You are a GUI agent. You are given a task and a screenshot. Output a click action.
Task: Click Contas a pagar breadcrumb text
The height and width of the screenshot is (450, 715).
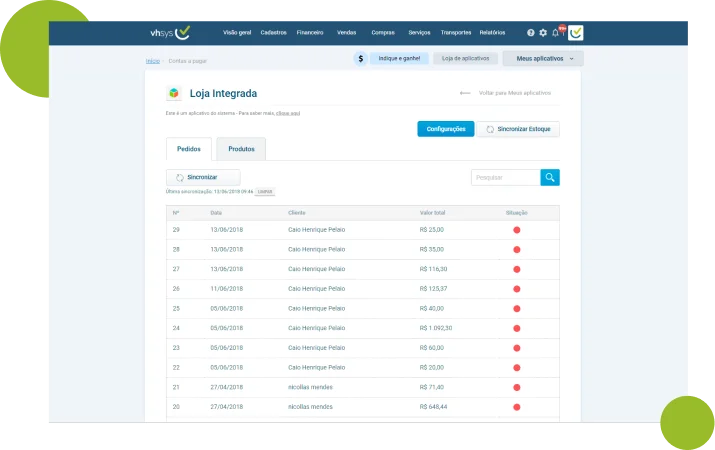[x=187, y=61]
